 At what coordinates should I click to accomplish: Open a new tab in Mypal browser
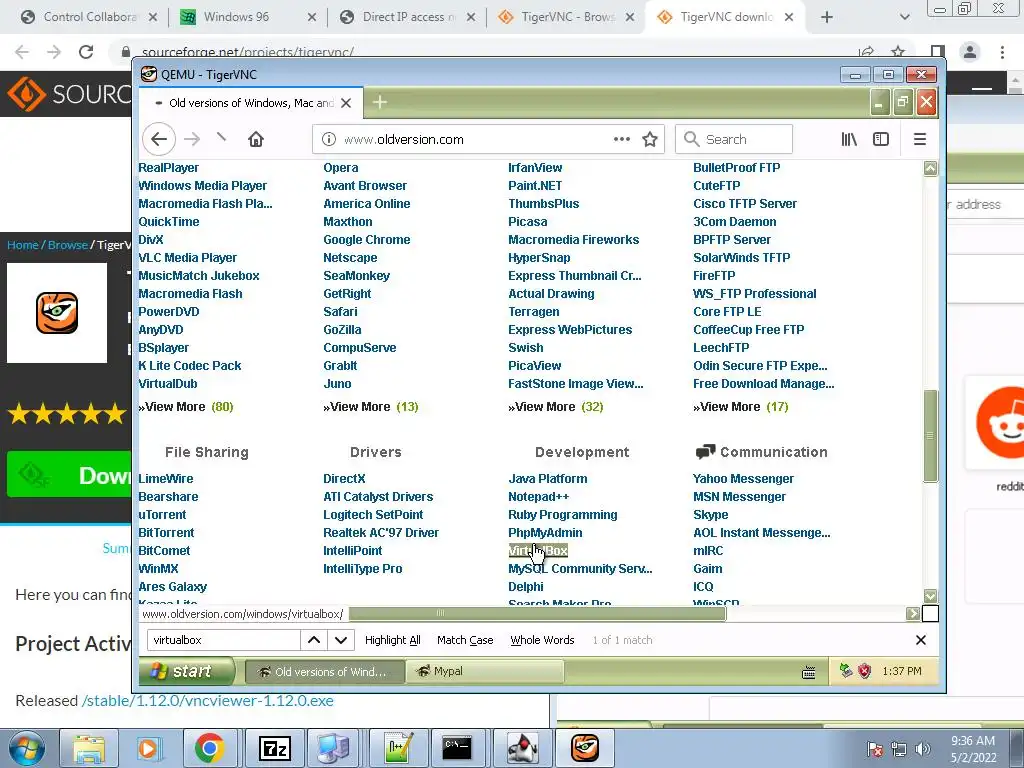[x=379, y=103]
